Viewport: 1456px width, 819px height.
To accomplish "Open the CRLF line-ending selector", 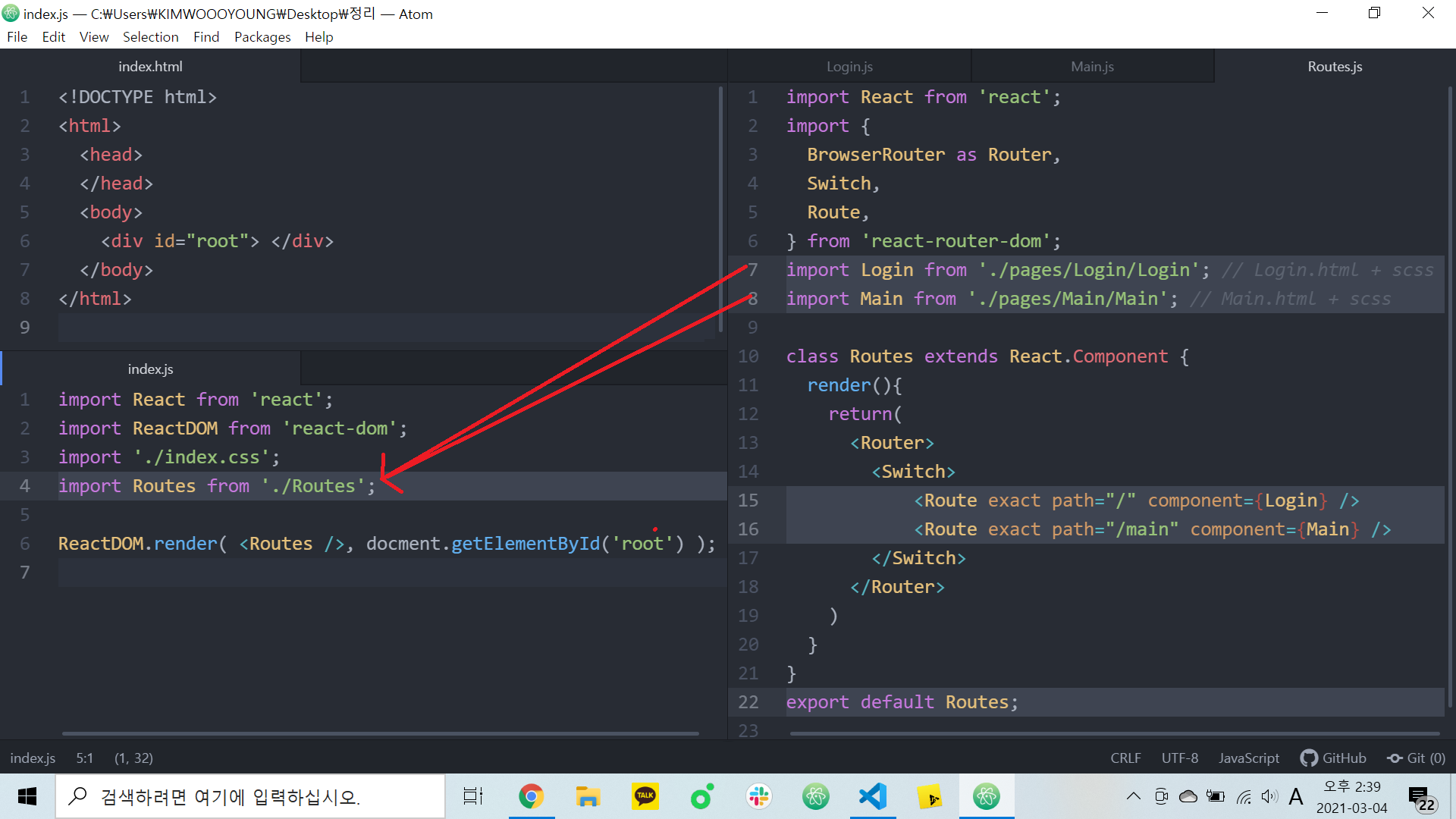I will 1125,758.
